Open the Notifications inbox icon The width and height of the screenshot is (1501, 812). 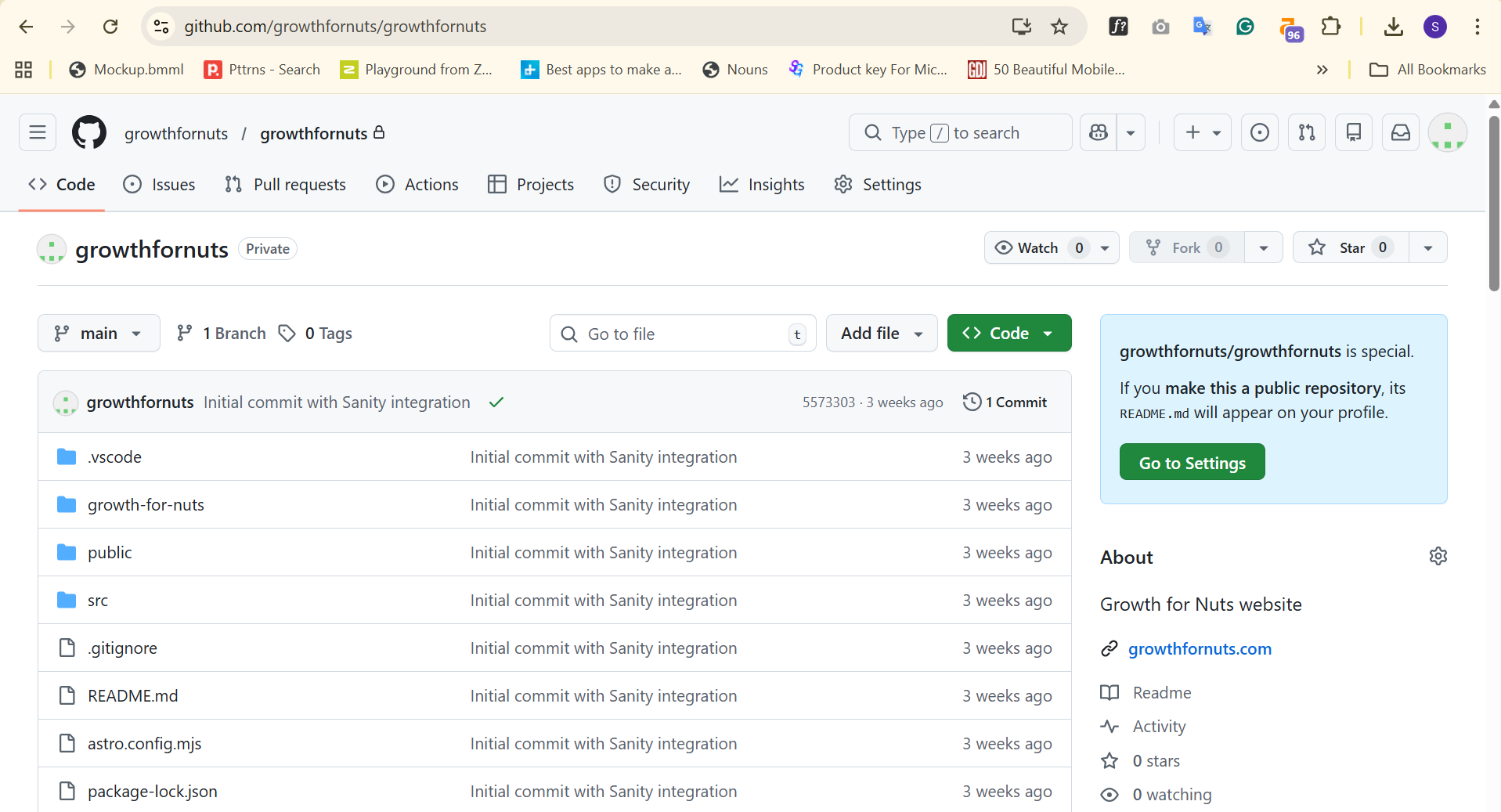(1401, 132)
